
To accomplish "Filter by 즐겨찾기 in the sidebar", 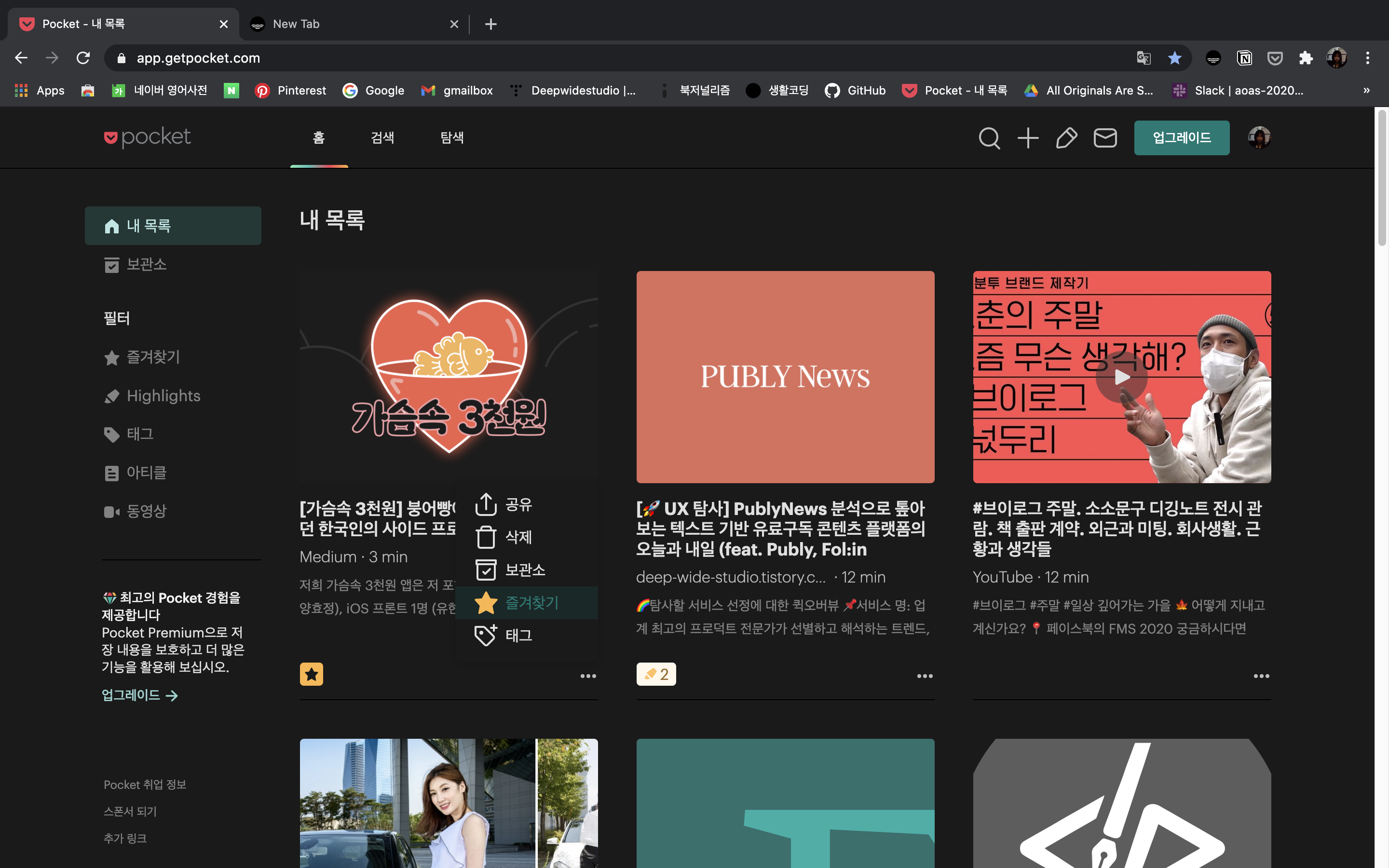I will 142,357.
